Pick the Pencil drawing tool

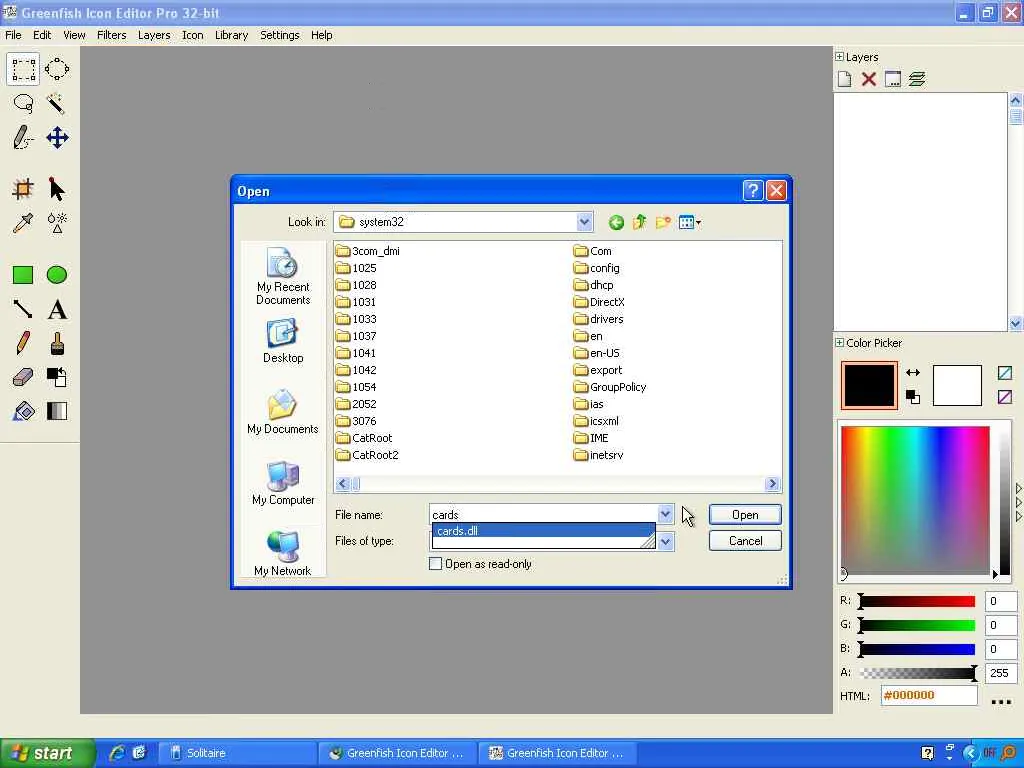pos(23,343)
